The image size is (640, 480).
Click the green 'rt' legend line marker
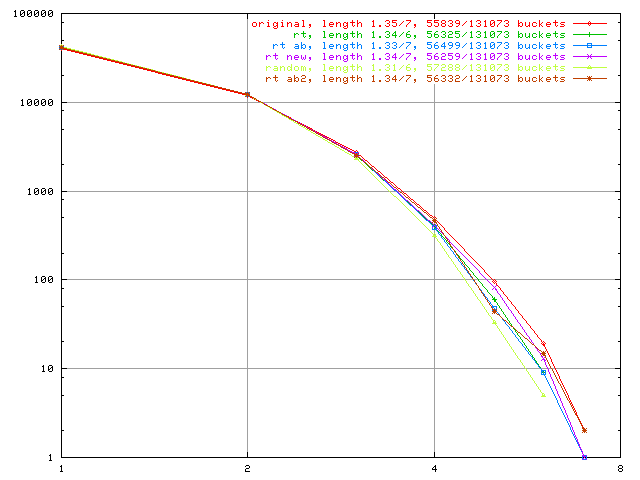coord(590,33)
